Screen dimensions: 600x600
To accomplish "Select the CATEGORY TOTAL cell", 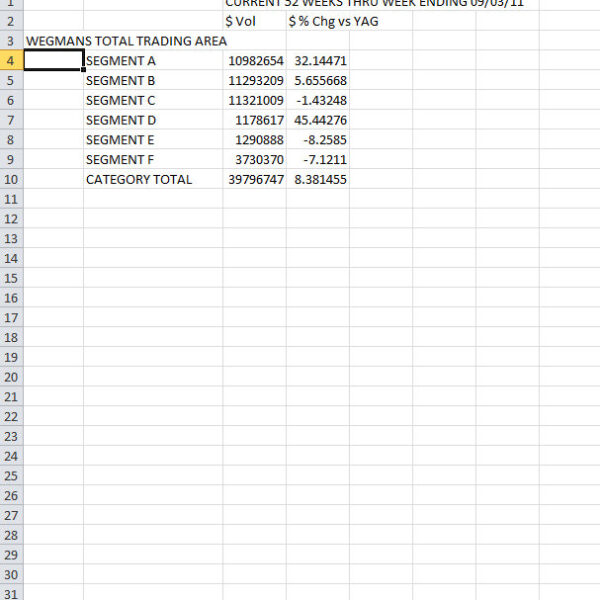I will pyautogui.click(x=153, y=179).
